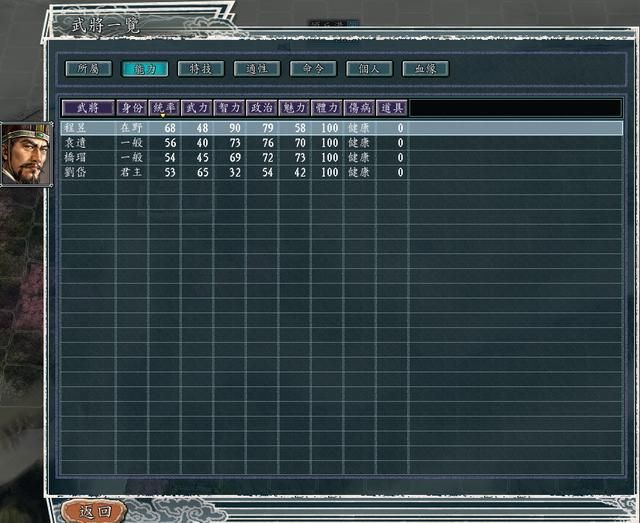This screenshot has width=640, height=523.
Task: Switch to the 適性 tab
Action: point(257,69)
